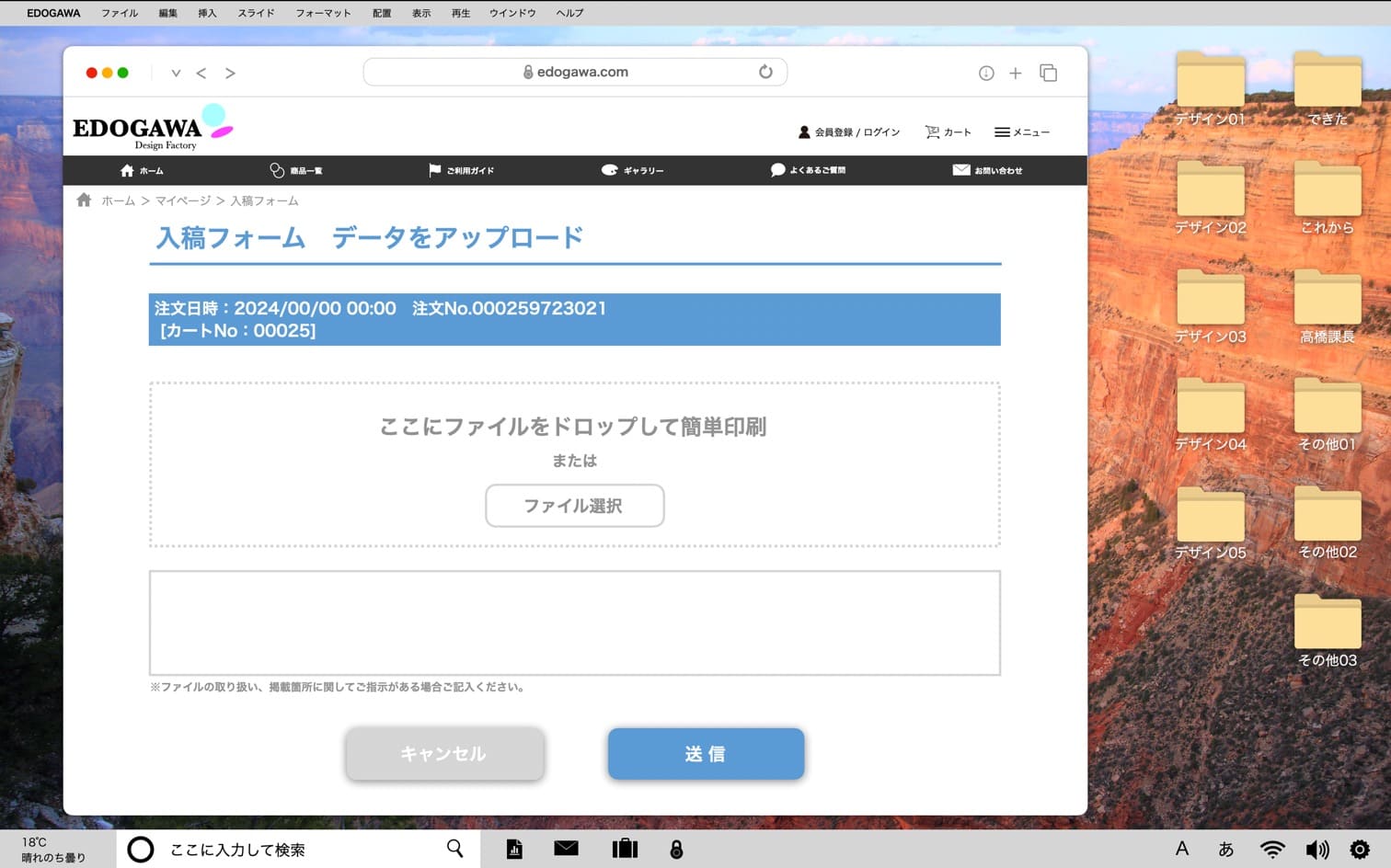The height and width of the screenshot is (868, 1391).
Task: Open the product list (商品一覧) nav icon
Action: pyautogui.click(x=277, y=170)
